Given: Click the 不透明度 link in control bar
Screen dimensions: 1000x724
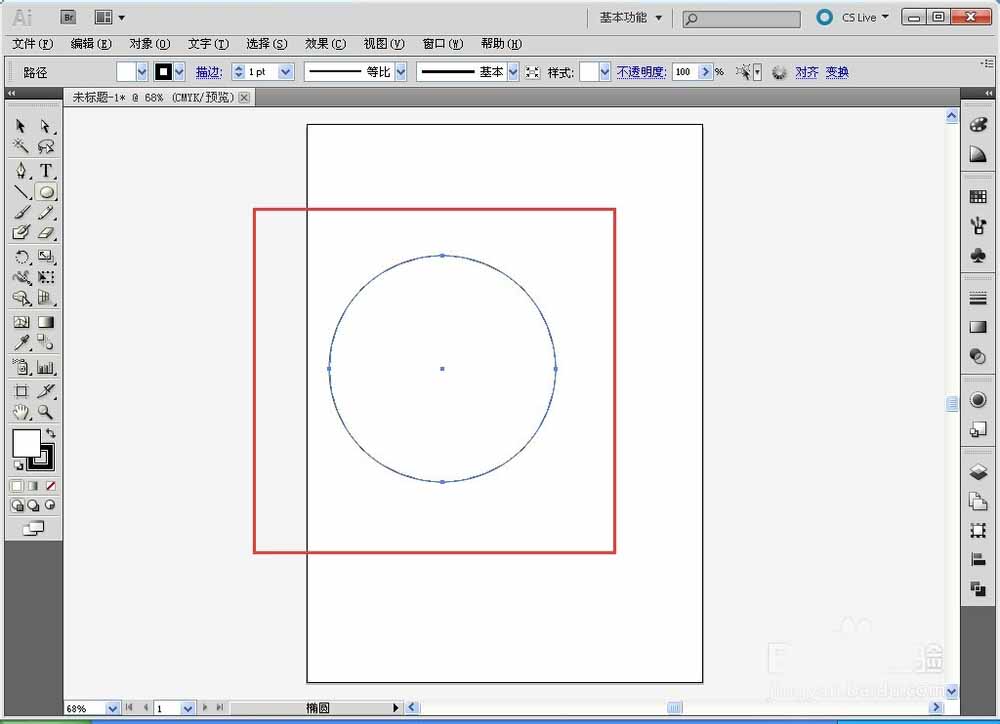Looking at the screenshot, I should point(641,72).
